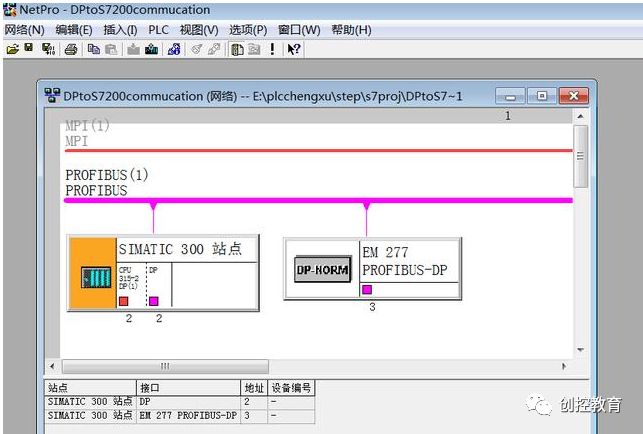Click the 接口 column header

point(188,387)
